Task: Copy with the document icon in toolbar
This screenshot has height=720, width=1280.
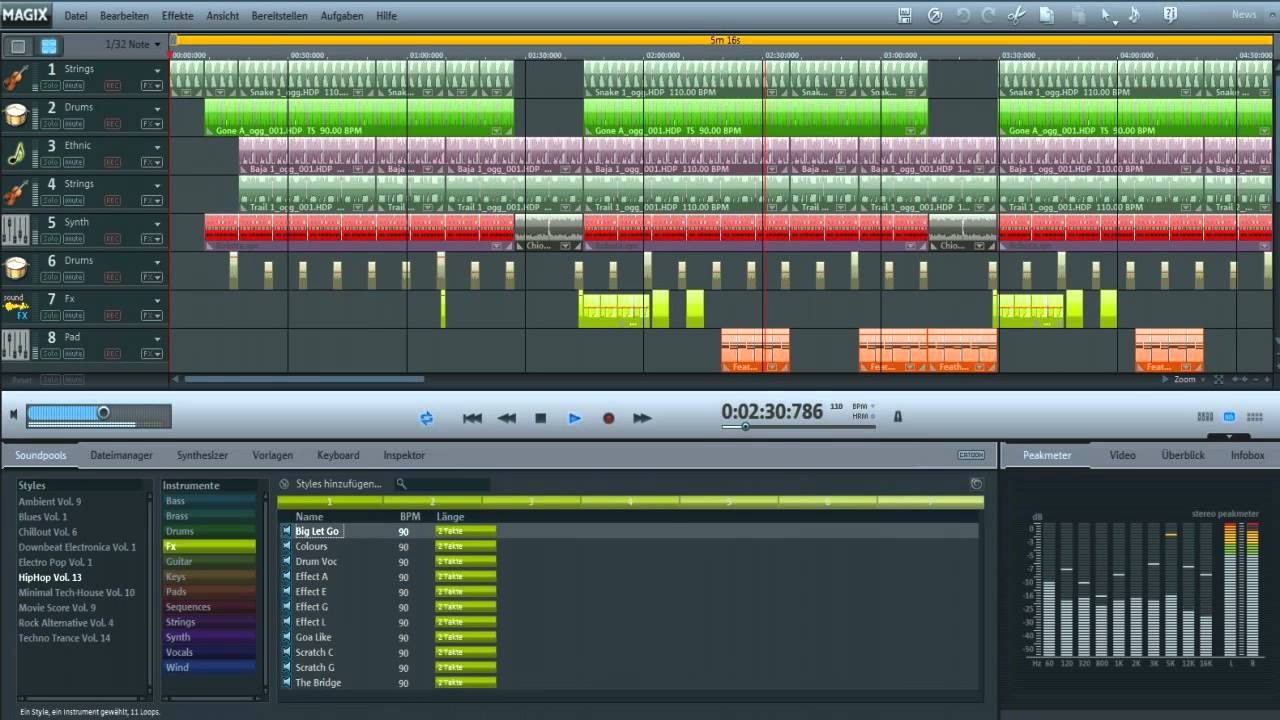Action: coord(1047,15)
